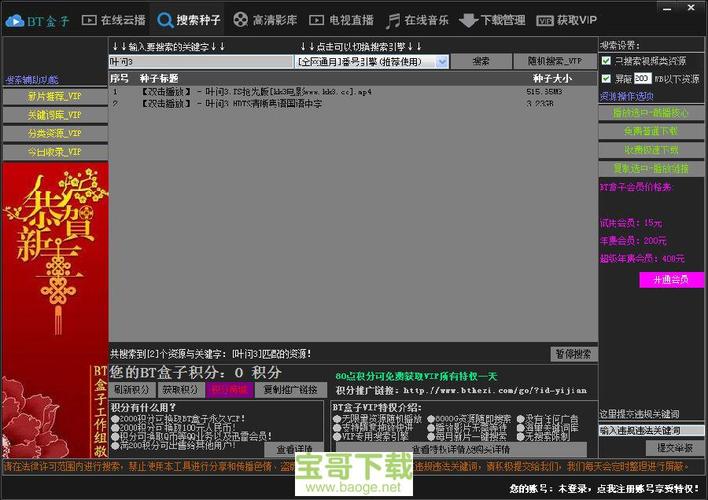This screenshot has width=708, height=500.
Task: Click the purple 积分商城 points store button
Action: [229, 390]
